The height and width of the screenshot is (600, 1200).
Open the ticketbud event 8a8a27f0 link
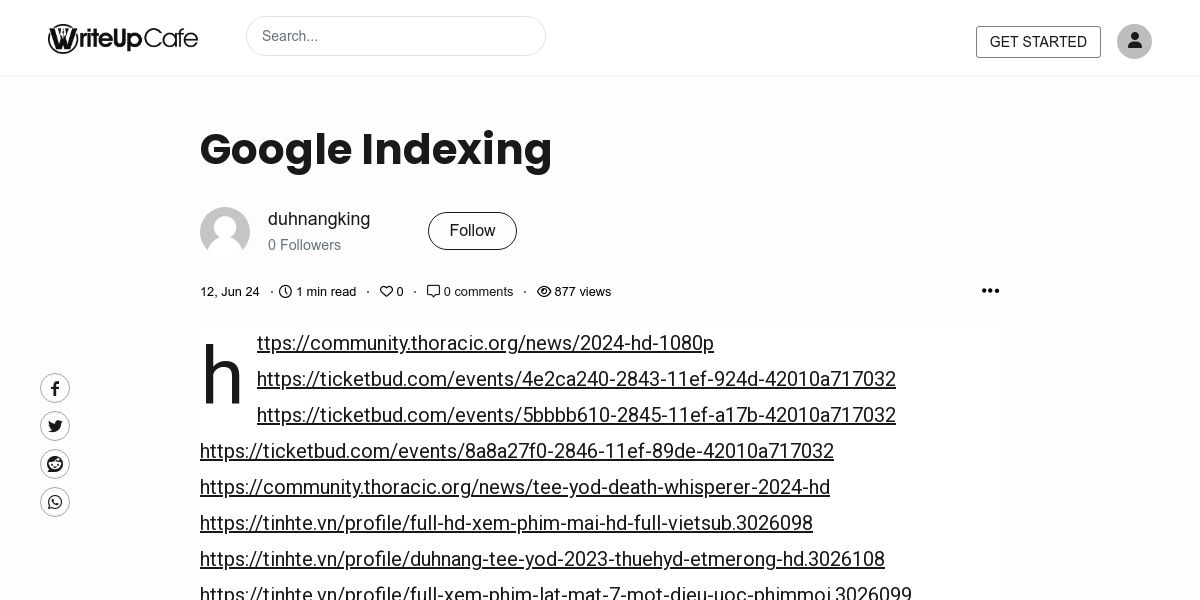(517, 451)
